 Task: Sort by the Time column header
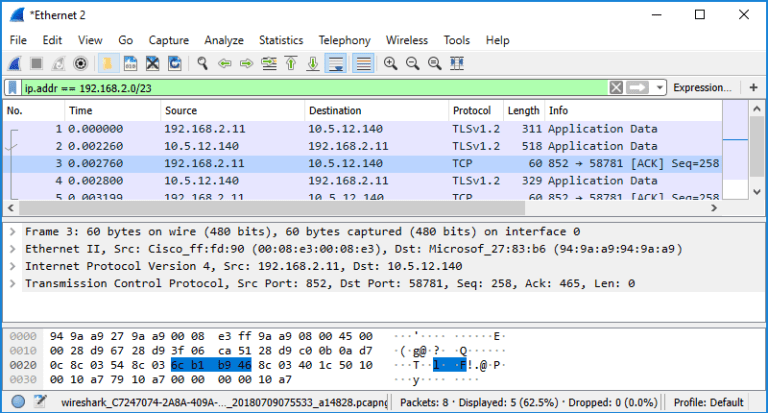112,111
